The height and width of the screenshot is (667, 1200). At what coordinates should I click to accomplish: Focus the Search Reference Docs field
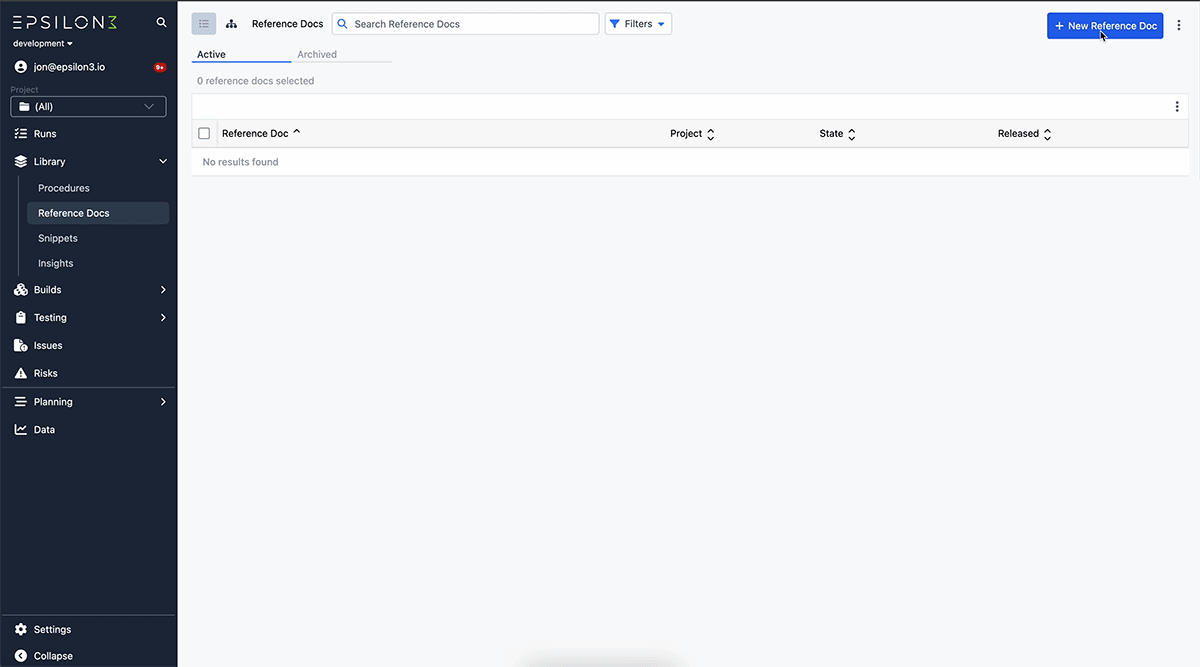[466, 24]
